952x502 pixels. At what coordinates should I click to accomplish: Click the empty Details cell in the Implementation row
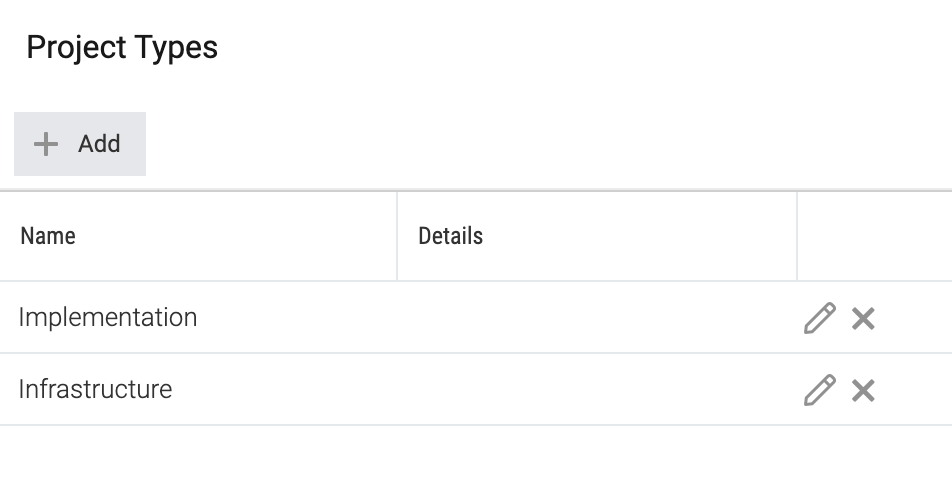click(x=597, y=317)
